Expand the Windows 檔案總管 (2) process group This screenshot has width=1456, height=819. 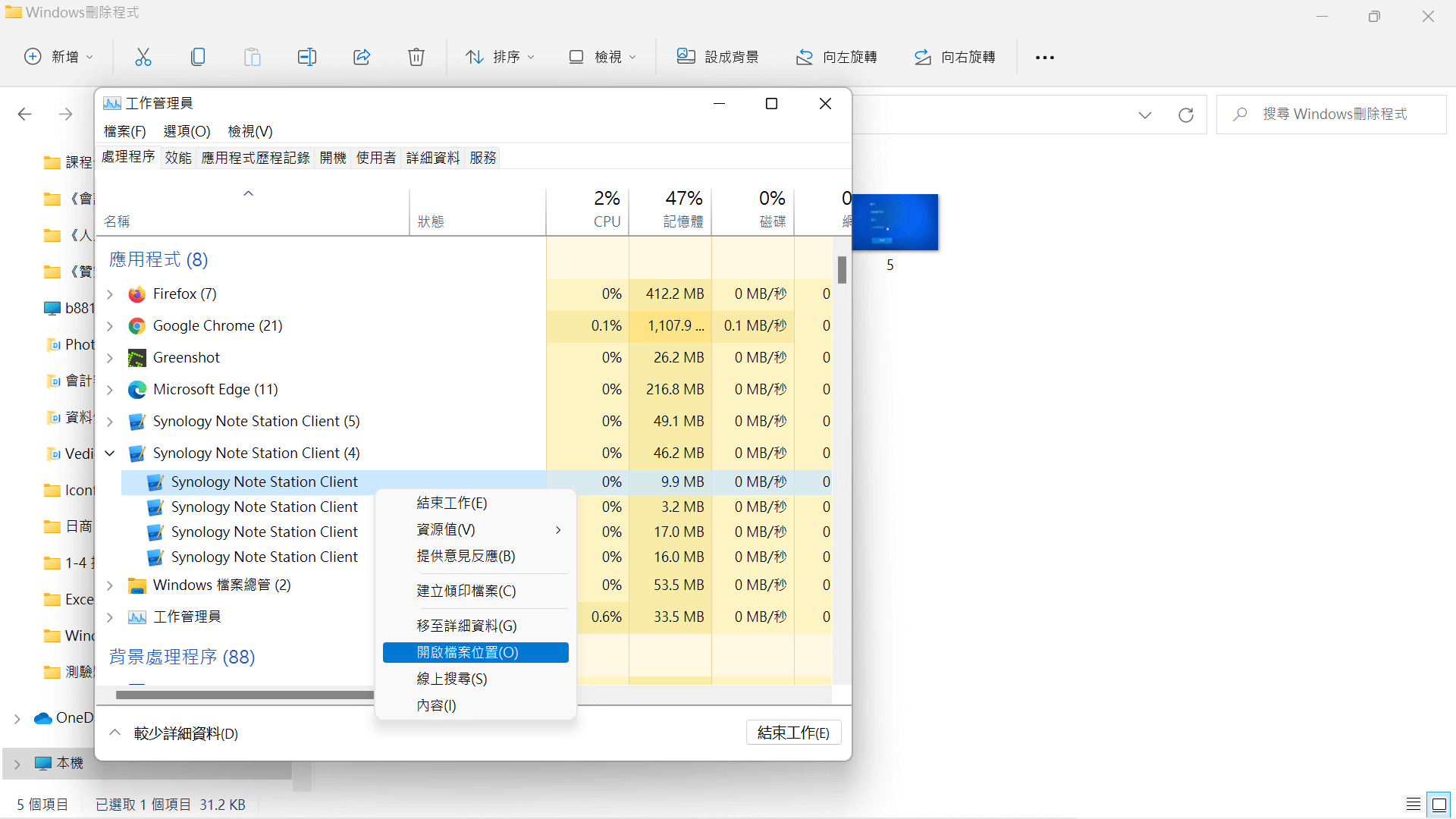110,585
